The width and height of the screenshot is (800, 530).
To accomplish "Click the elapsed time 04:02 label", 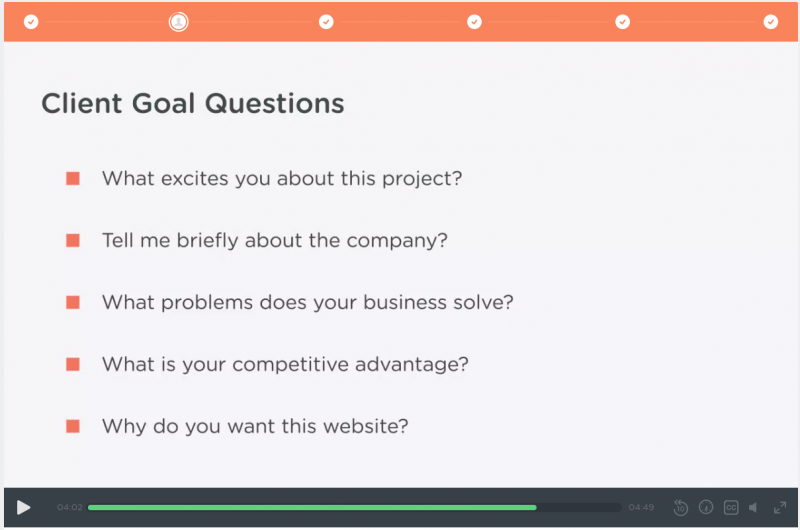I will (70, 507).
